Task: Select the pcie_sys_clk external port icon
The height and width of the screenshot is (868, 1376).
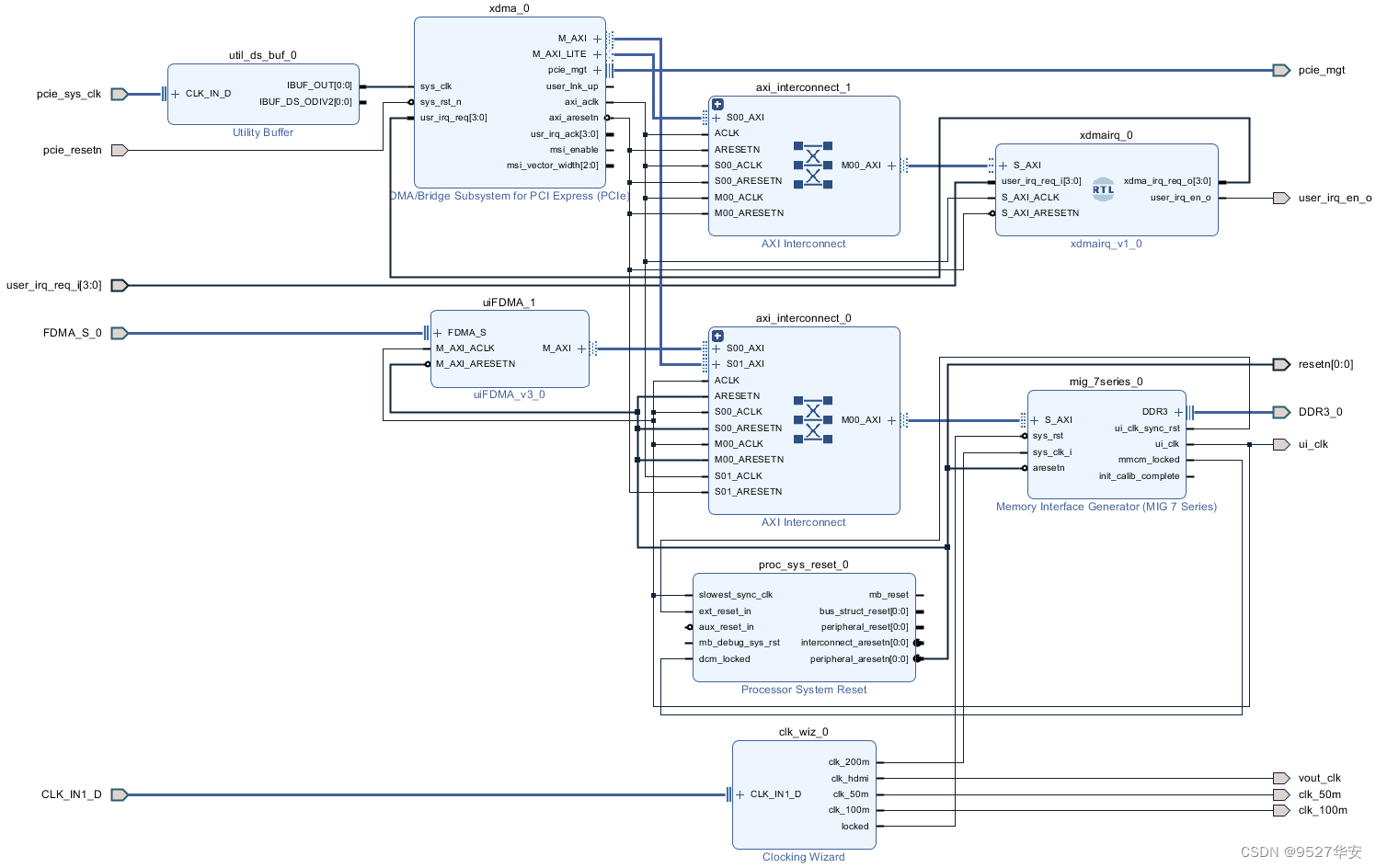Action: click(x=120, y=94)
